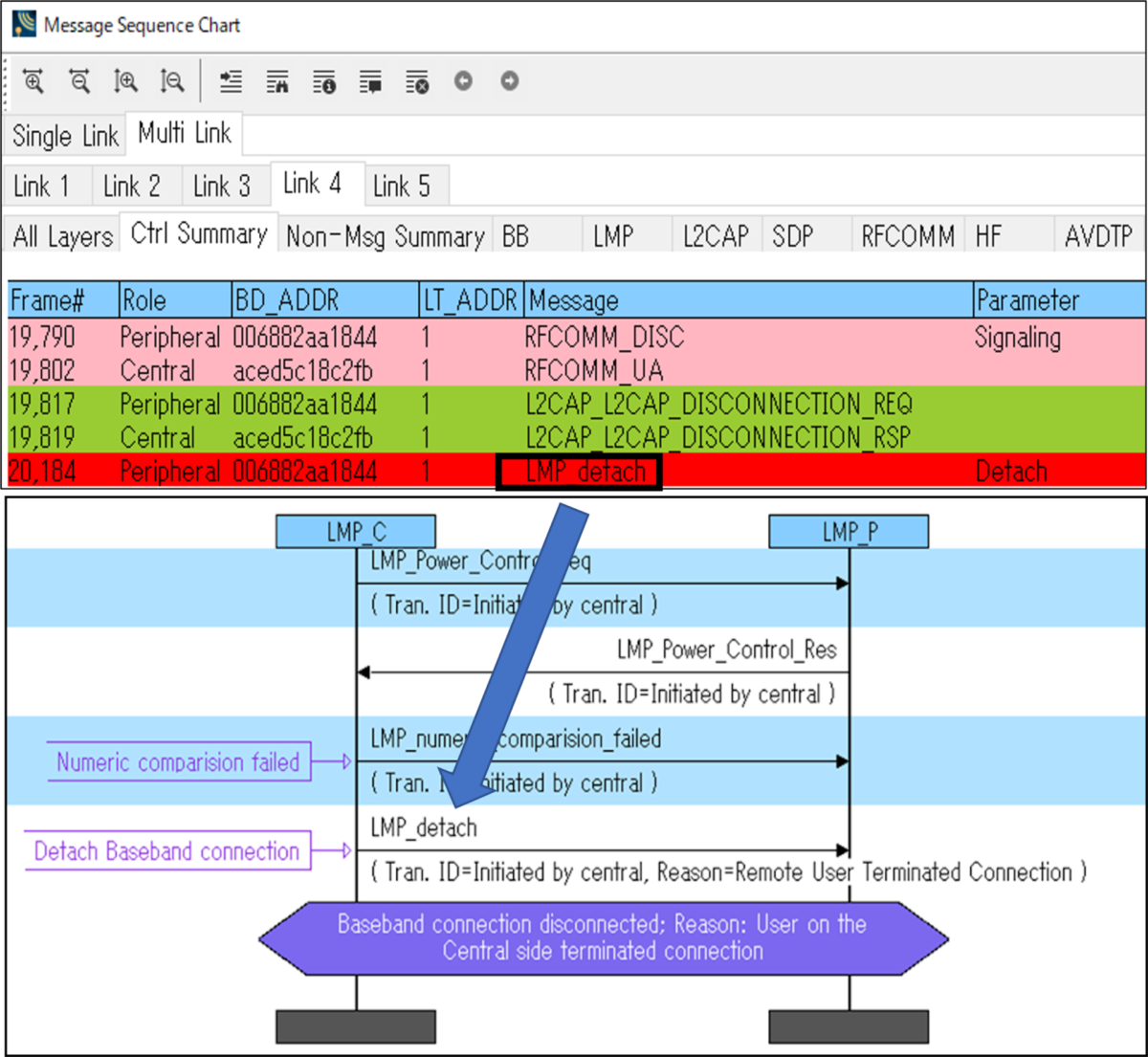Click the go-to-message arrow list icon
Viewport: 1148px width, 1057px height.
[231, 81]
